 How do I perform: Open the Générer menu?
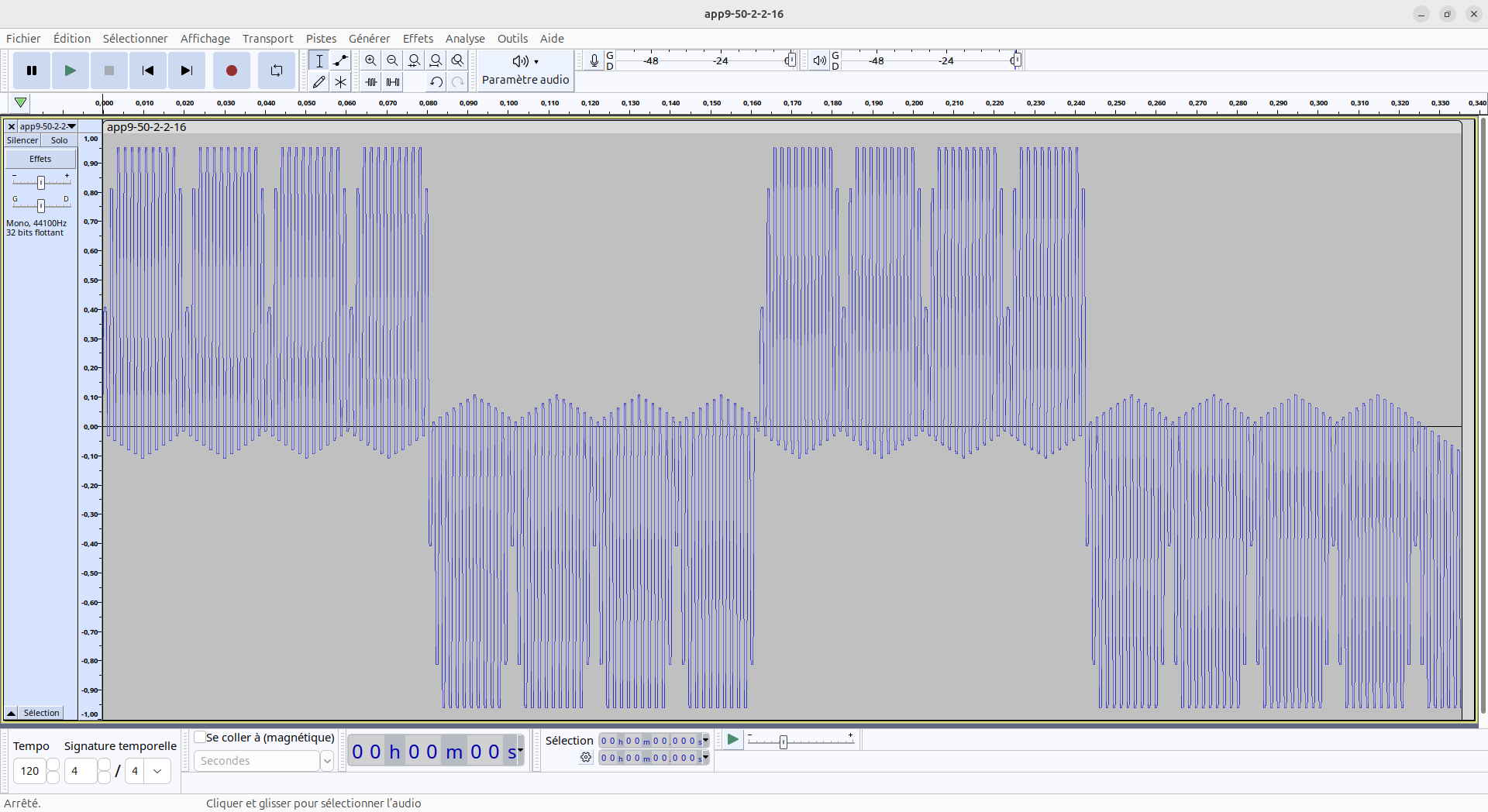pos(369,39)
